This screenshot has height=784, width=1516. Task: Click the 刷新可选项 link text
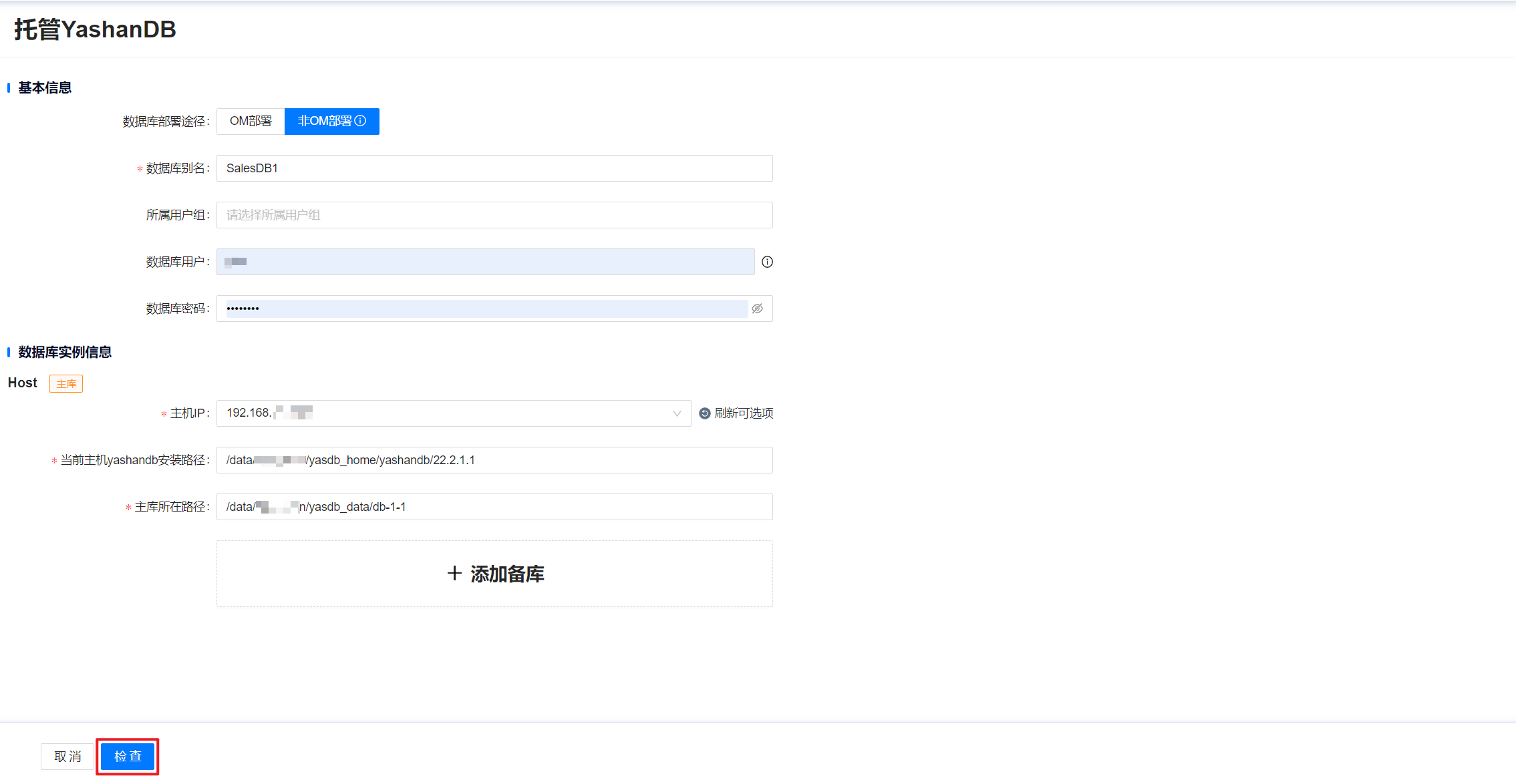(x=743, y=413)
